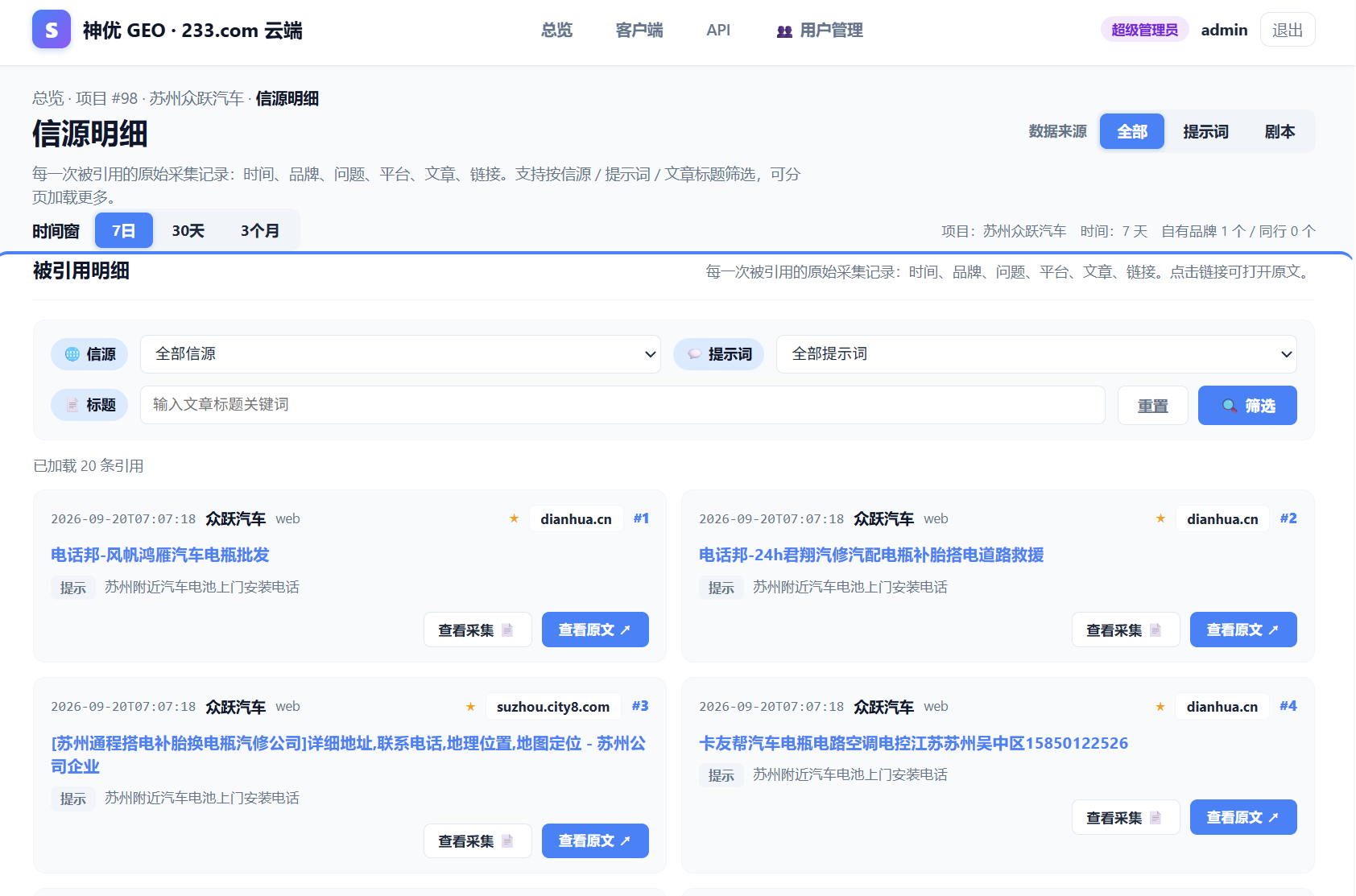Open 查看采集 for the 风帆鸿雁 article card
1356x896 pixels.
pyautogui.click(x=477, y=630)
